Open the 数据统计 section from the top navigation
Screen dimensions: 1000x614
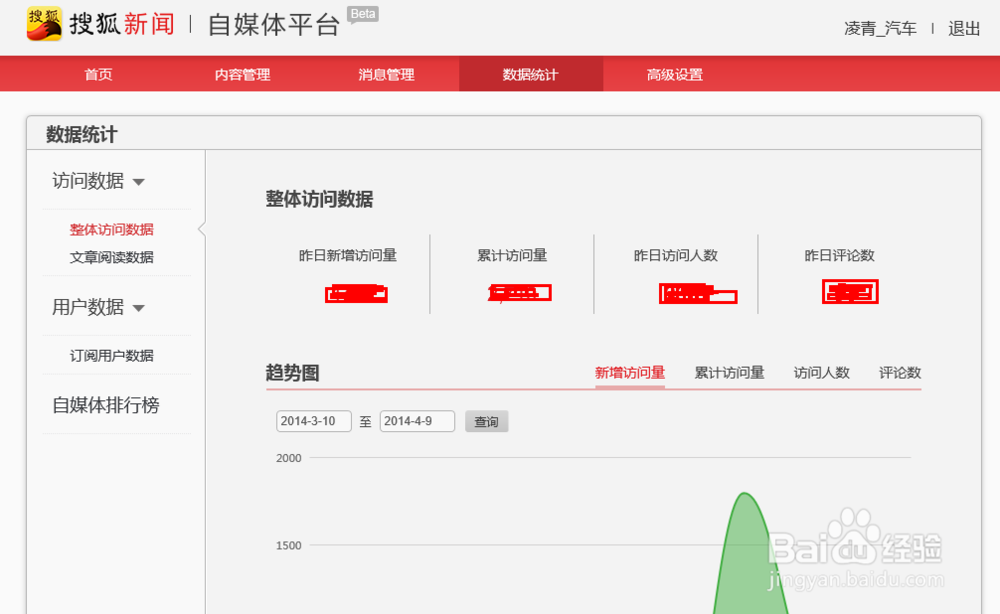[x=531, y=73]
